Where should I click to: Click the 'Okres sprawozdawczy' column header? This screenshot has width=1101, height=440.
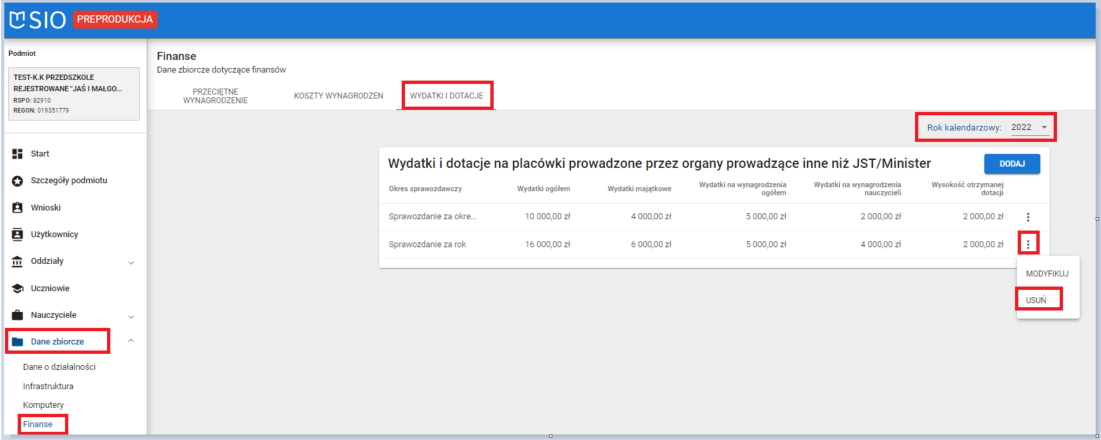[x=425, y=189]
